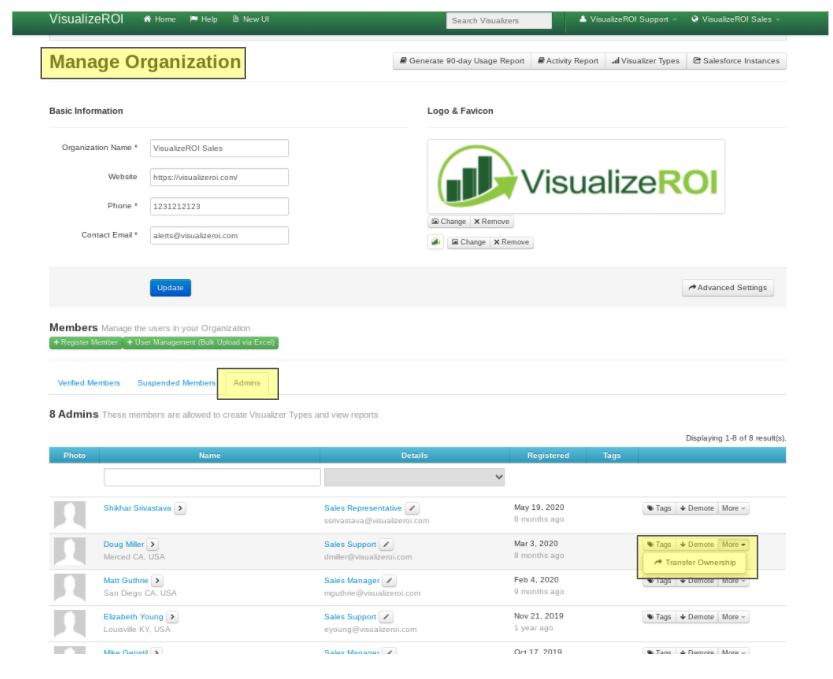Open the Details filter dropdown

414,477
